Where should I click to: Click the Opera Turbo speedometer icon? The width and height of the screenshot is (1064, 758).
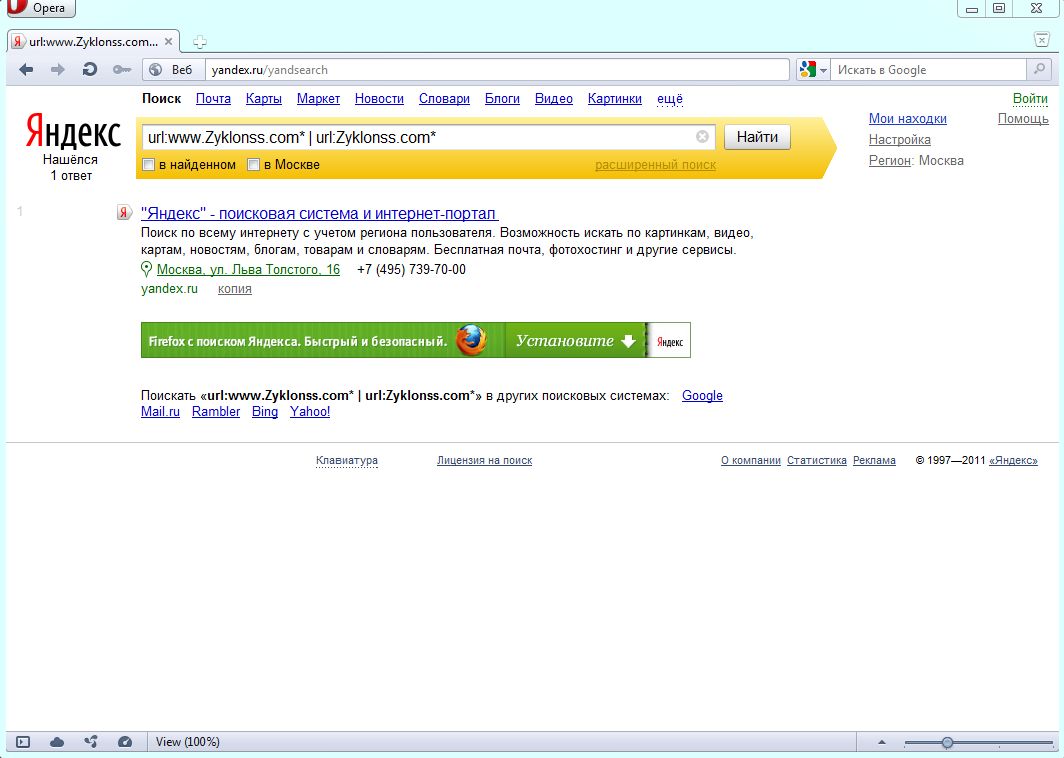(x=125, y=742)
